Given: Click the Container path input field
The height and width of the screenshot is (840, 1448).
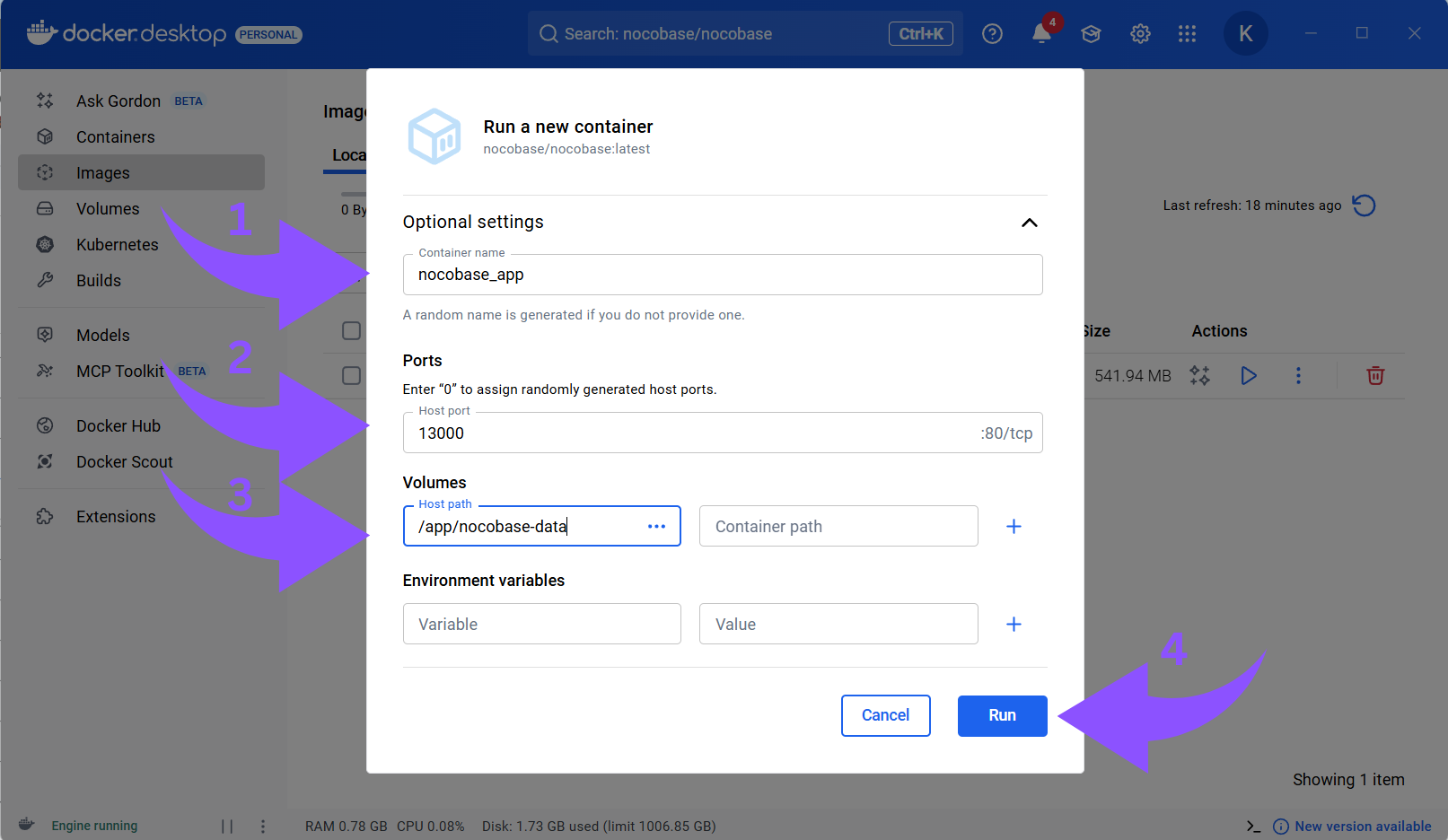Looking at the screenshot, I should coord(838,527).
